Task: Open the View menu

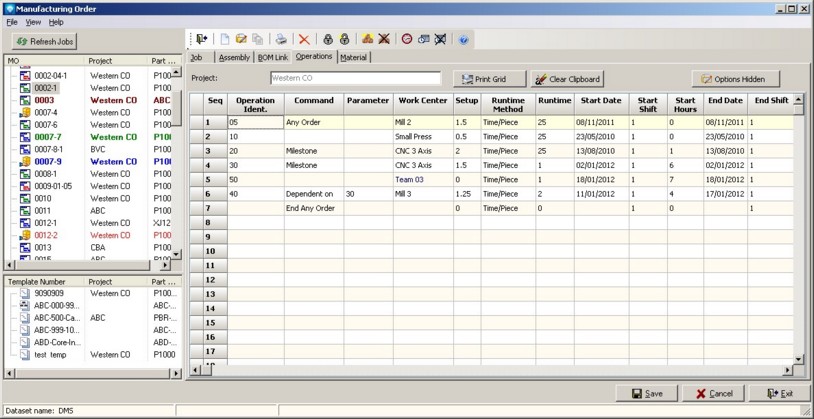Action: pyautogui.click(x=33, y=21)
